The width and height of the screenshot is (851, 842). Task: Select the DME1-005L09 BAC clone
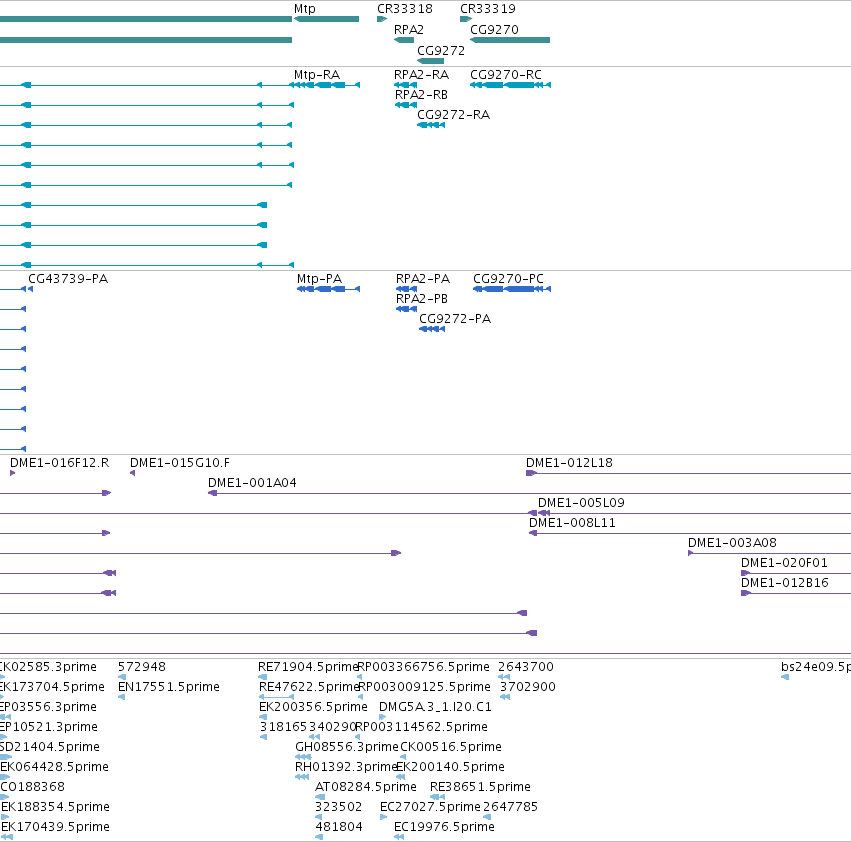[x=694, y=514]
